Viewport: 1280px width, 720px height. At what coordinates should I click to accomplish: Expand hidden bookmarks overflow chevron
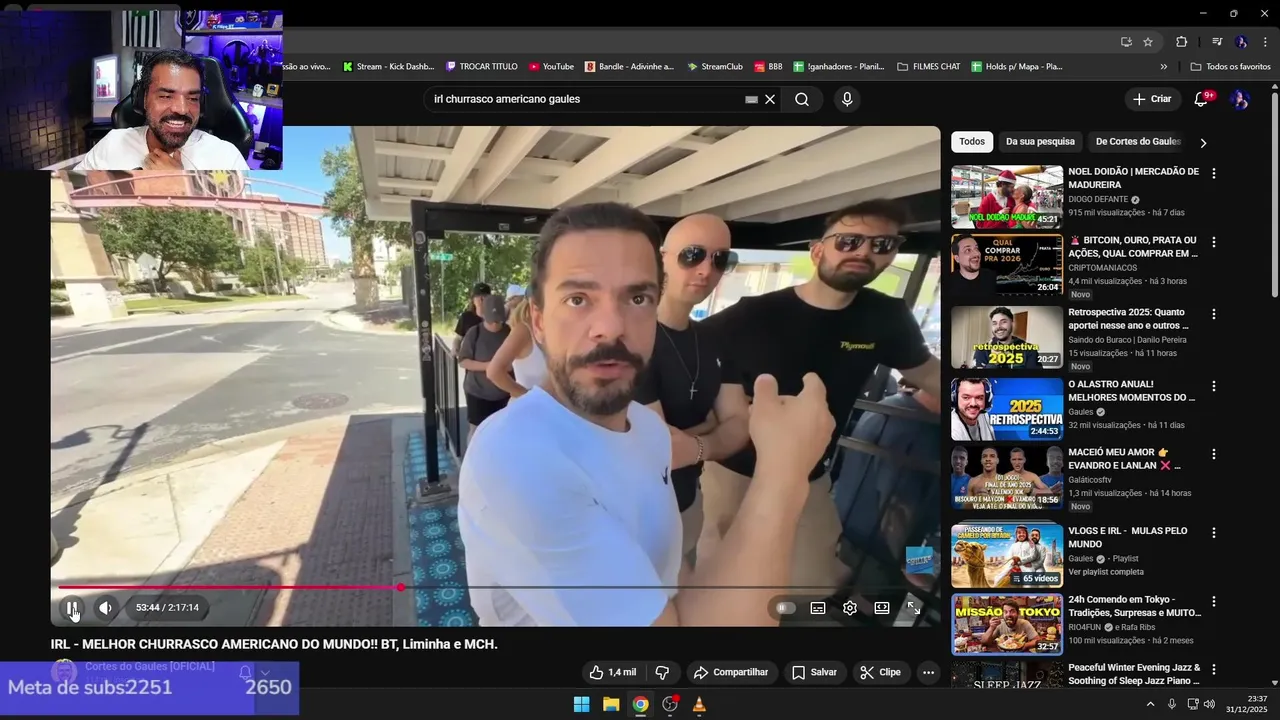pyautogui.click(x=1163, y=67)
